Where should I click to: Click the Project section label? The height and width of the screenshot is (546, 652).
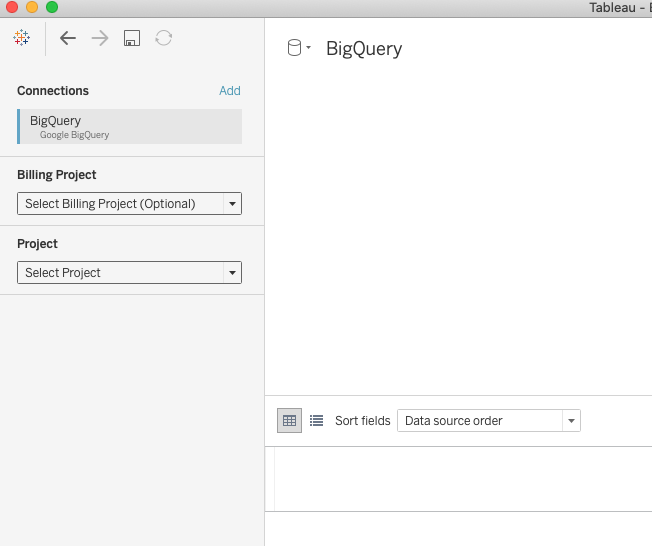click(37, 244)
